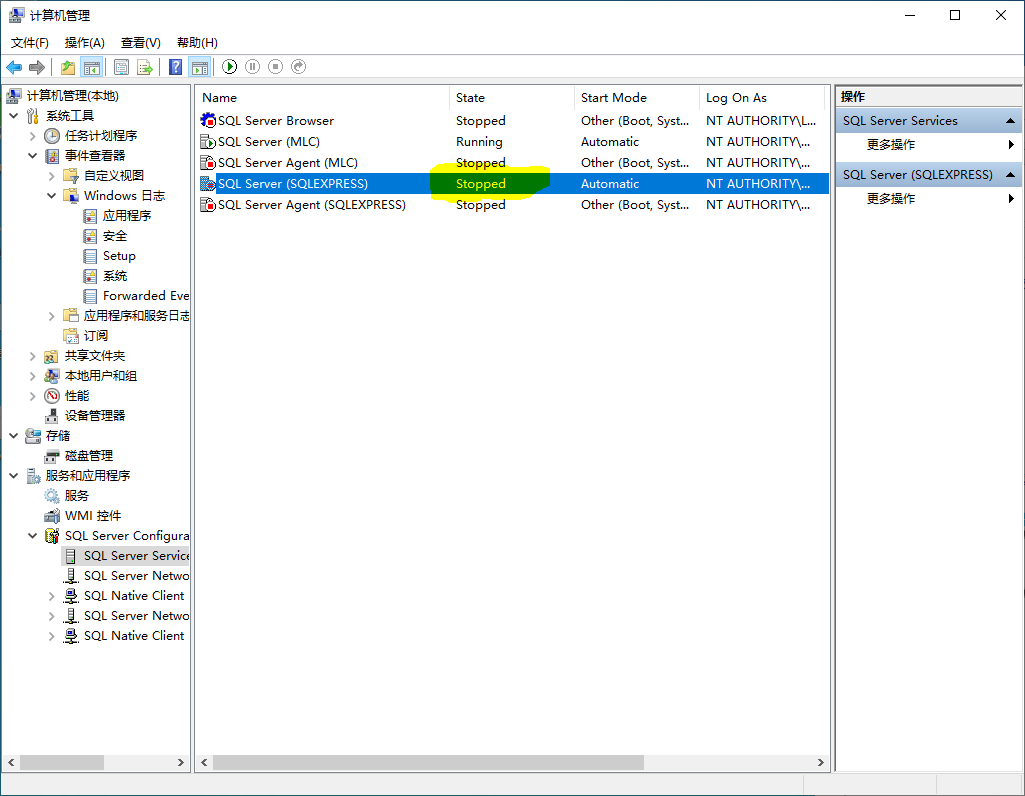Click the SQL Server Agent (MLC) service icon
The height and width of the screenshot is (796, 1025).
[208, 162]
